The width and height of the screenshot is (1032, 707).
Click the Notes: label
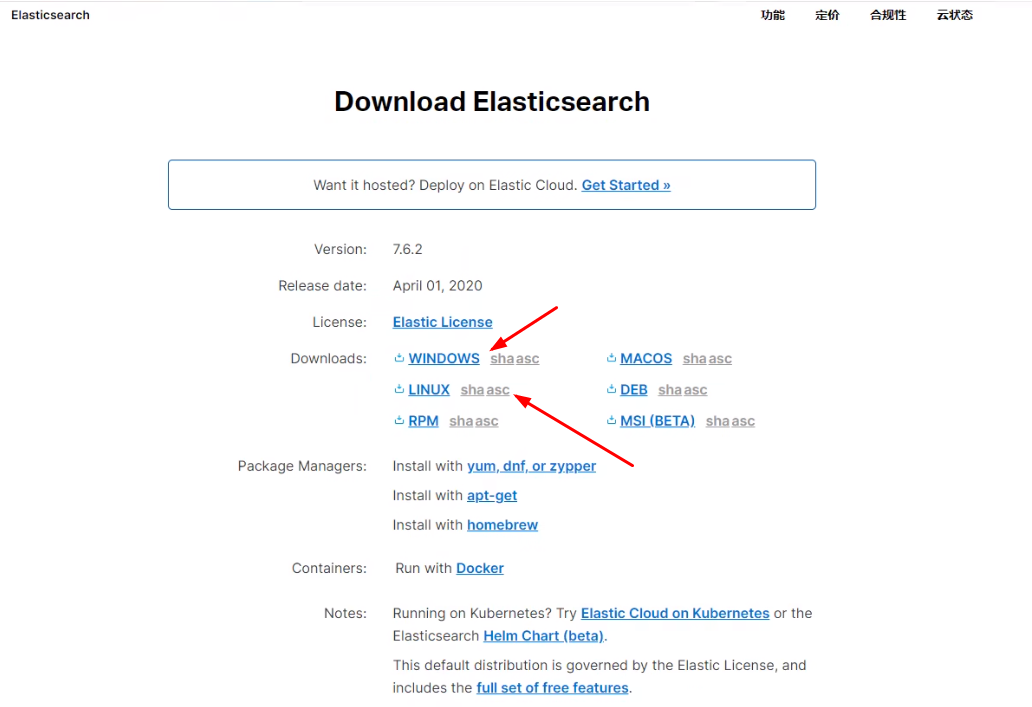point(345,614)
